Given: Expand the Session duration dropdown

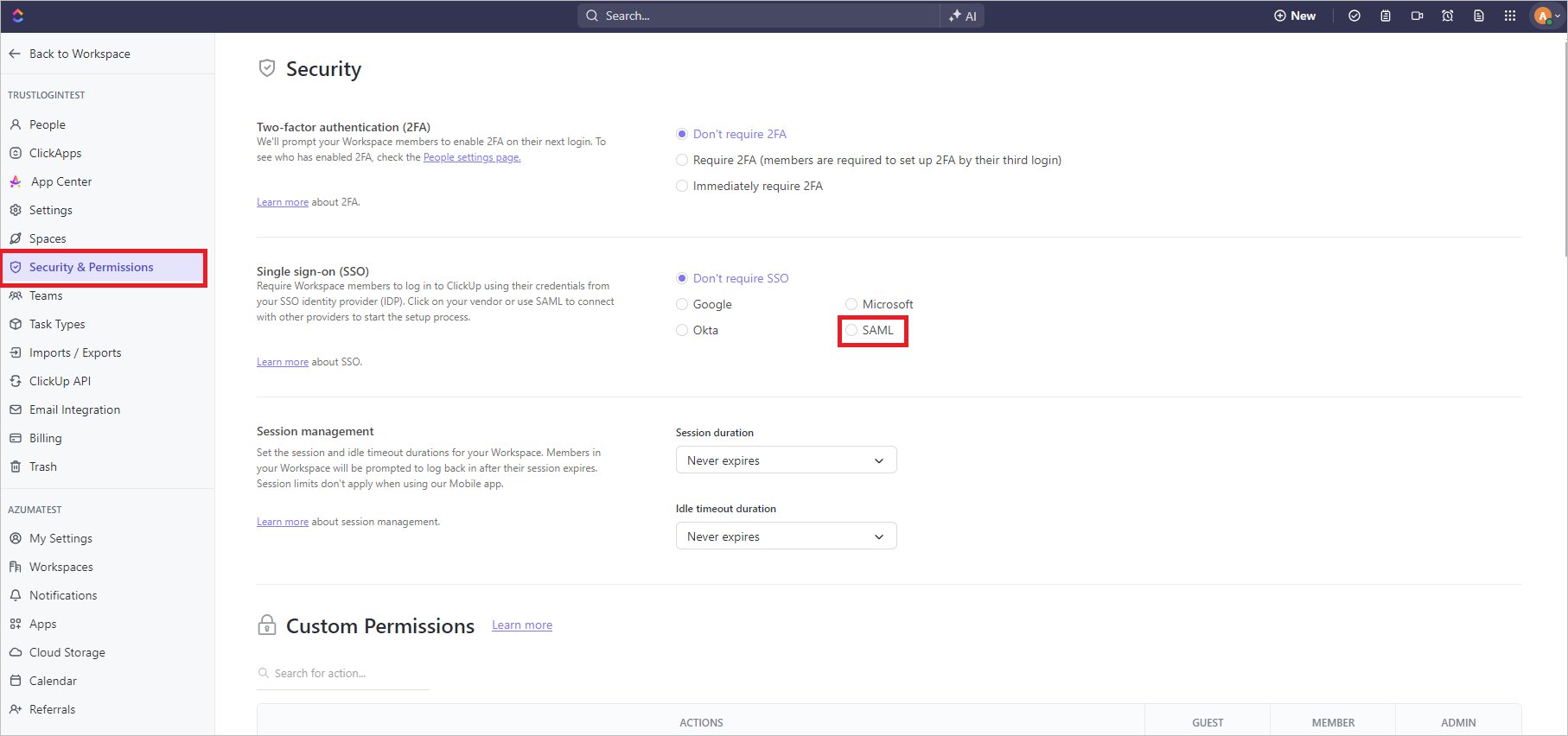Looking at the screenshot, I should pyautogui.click(x=786, y=460).
